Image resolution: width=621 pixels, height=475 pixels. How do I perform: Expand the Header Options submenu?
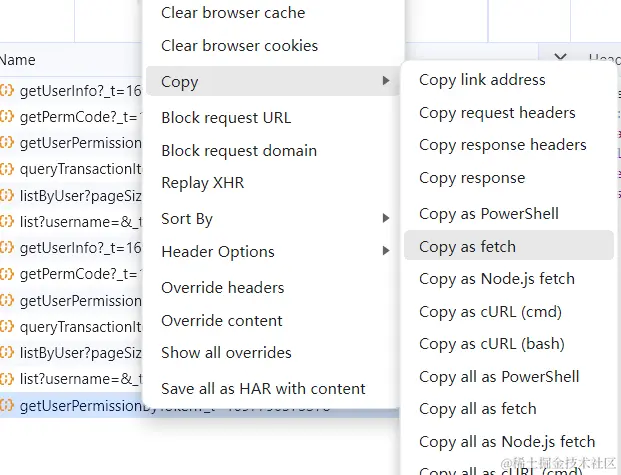coord(272,251)
